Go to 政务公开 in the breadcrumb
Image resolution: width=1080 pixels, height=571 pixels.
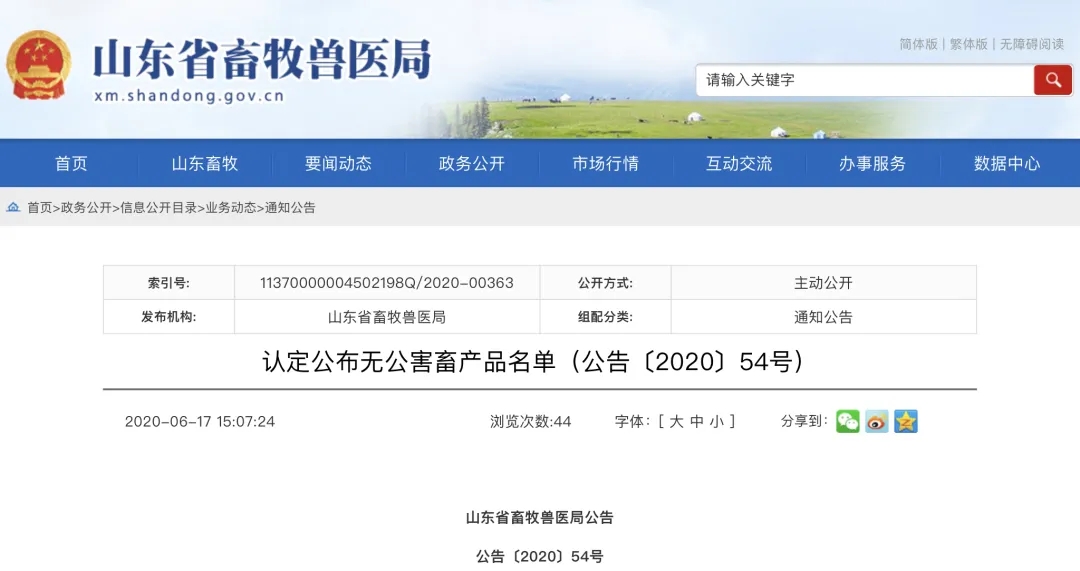coord(86,207)
